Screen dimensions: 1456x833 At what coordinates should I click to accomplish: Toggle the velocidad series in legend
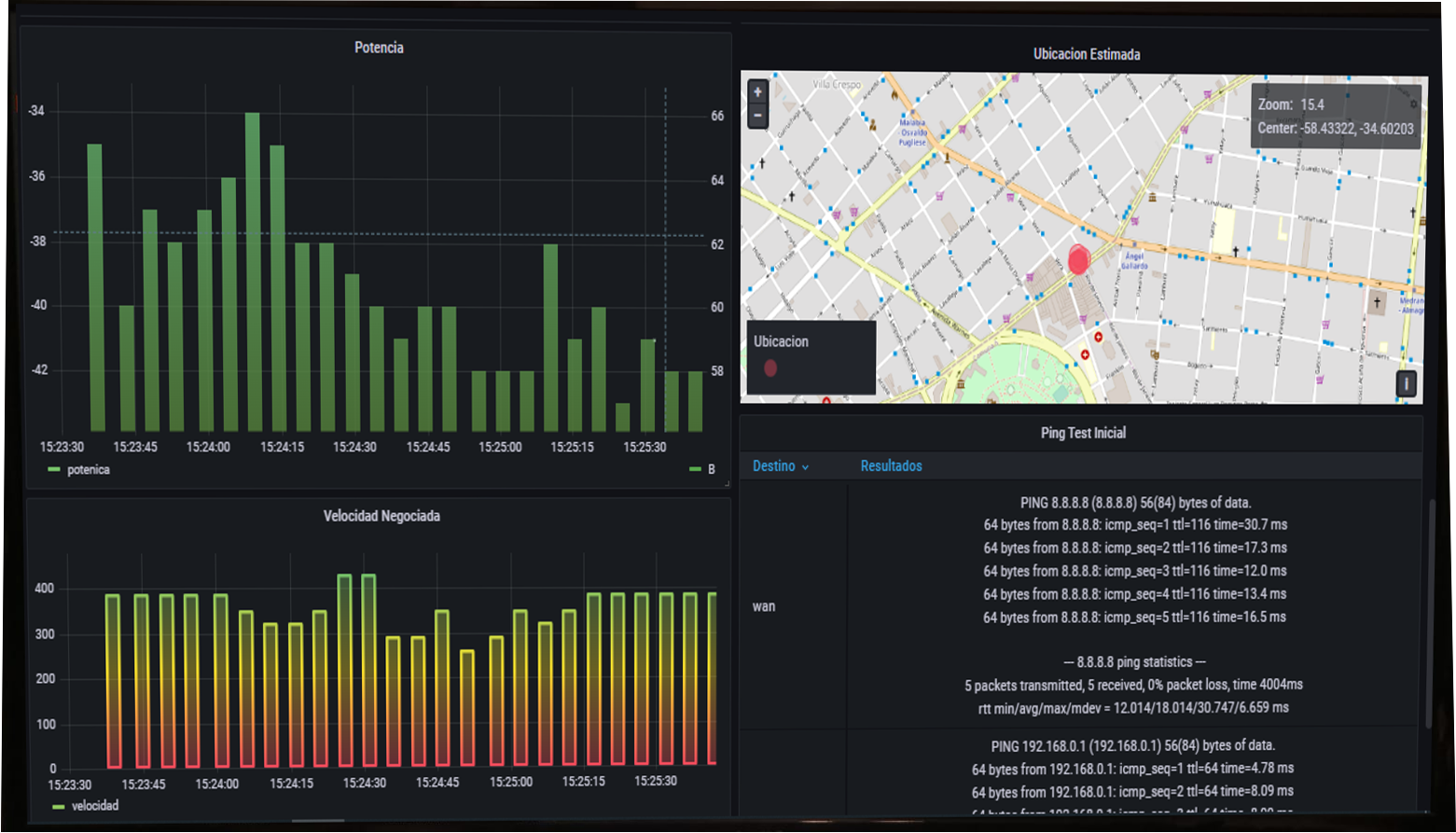[94, 806]
